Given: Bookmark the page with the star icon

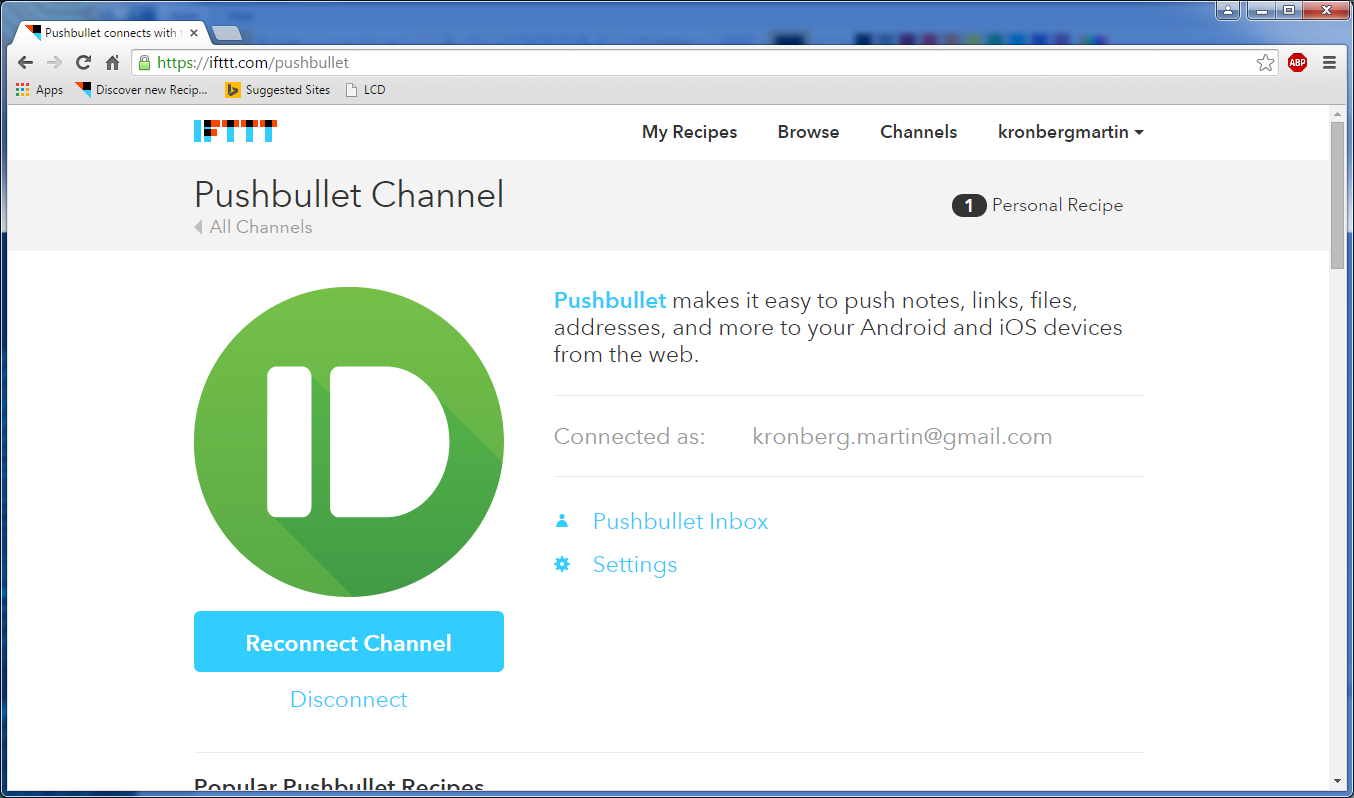Looking at the screenshot, I should point(1266,62).
